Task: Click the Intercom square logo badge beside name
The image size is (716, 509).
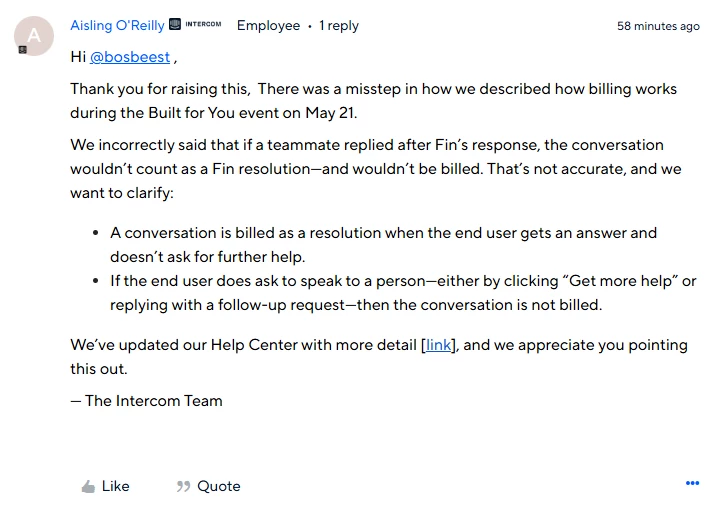Action: pos(175,24)
